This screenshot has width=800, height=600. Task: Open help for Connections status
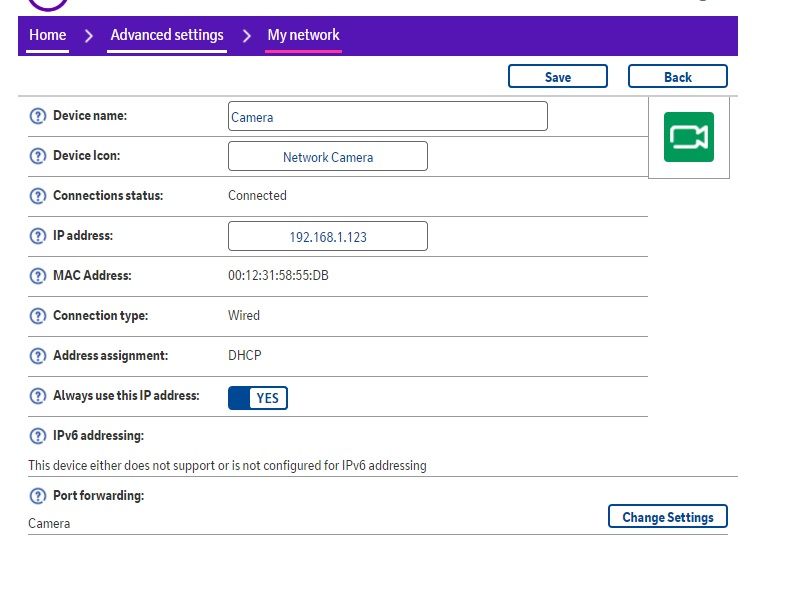coord(38,196)
